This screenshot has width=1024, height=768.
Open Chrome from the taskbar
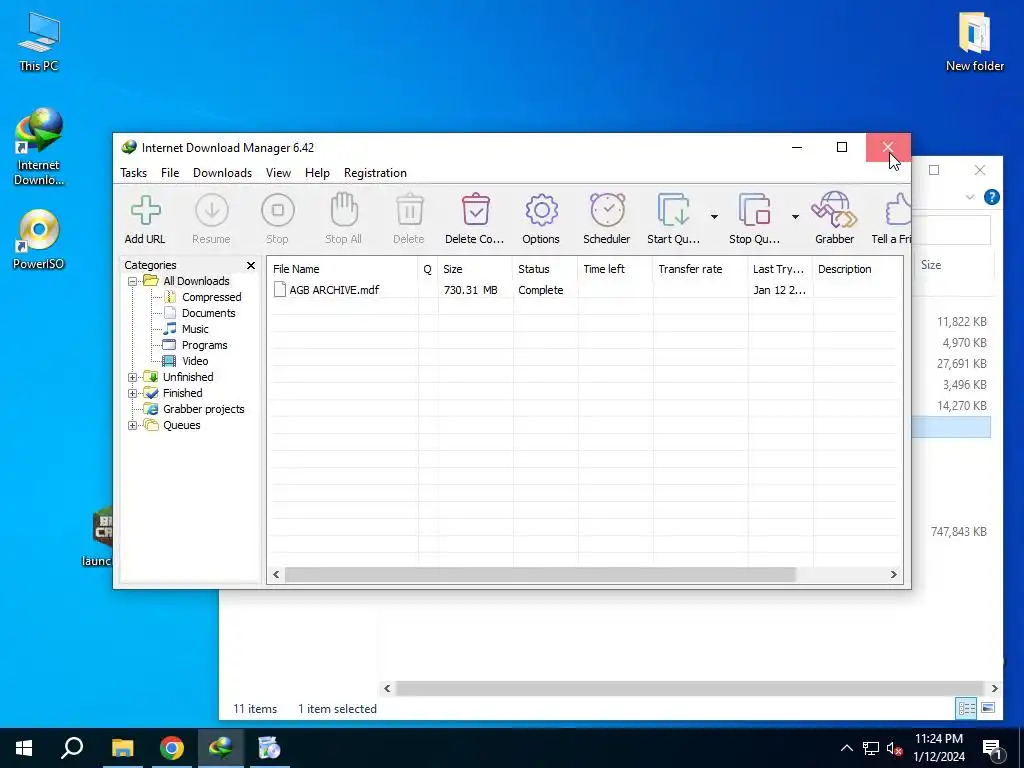(x=172, y=748)
